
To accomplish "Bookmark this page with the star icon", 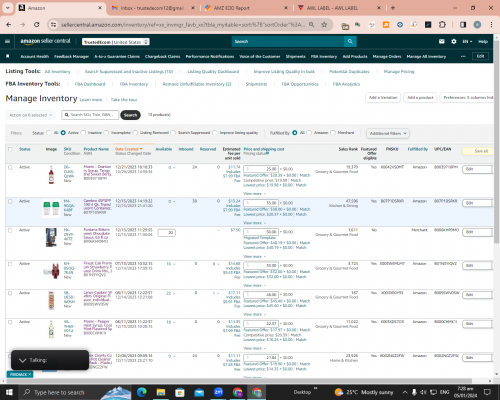I will tap(324, 25).
